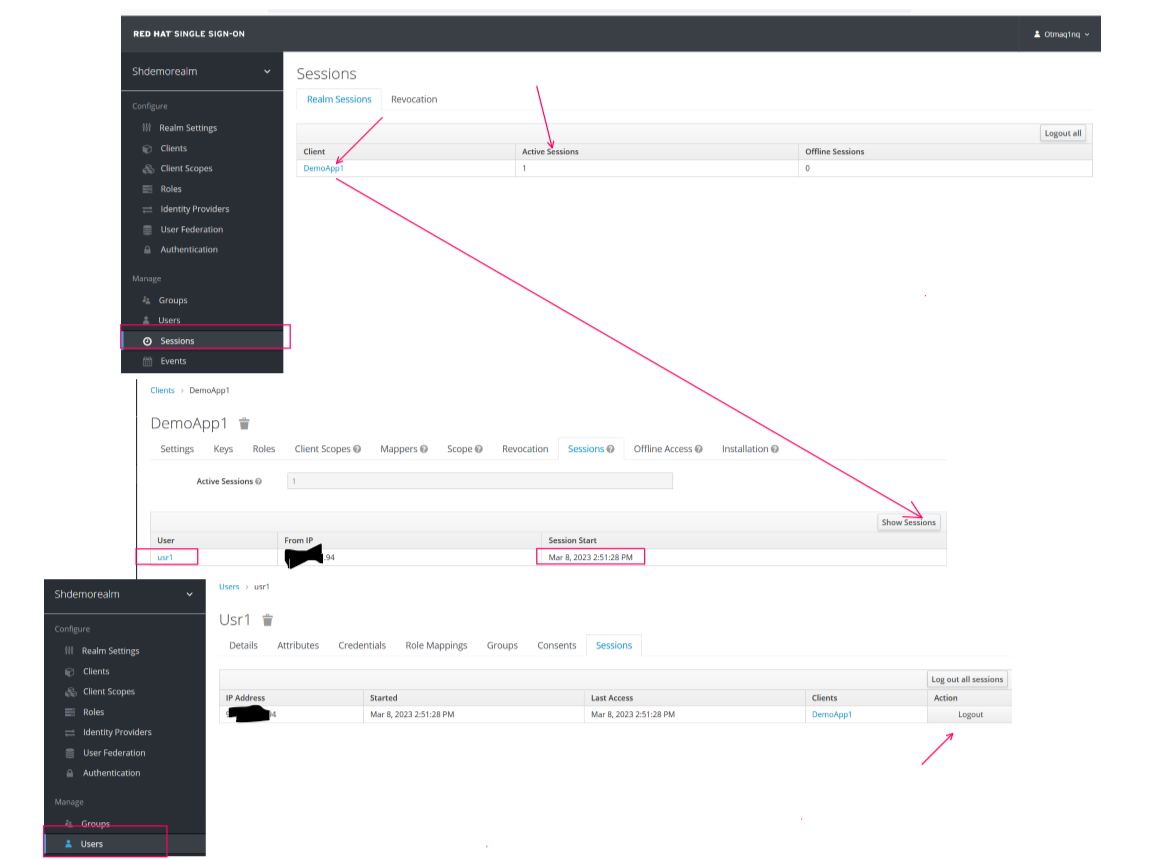The width and height of the screenshot is (1169, 859).
Task: Click the Sessions clock icon in sidebar
Action: [x=148, y=341]
